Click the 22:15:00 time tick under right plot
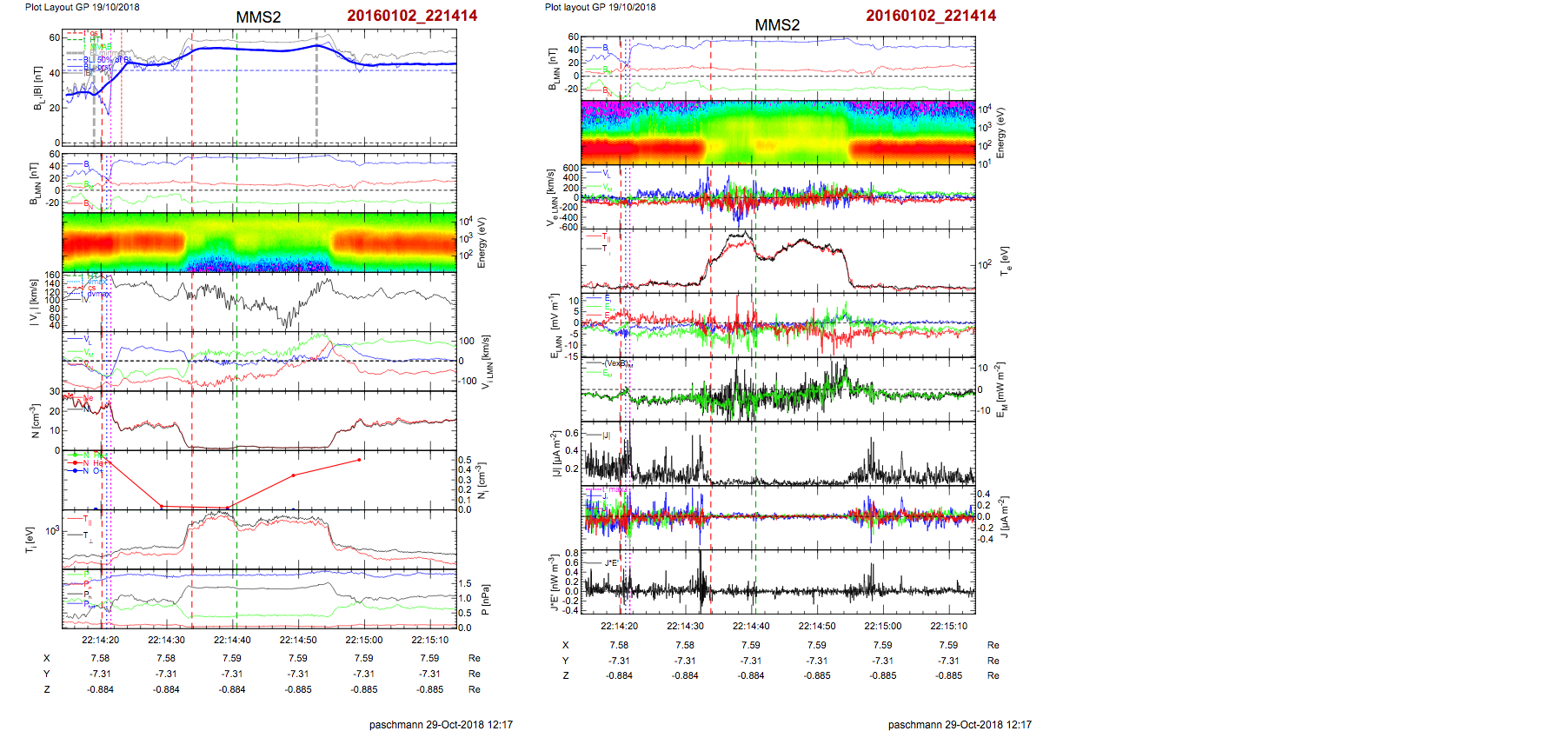The width and height of the screenshot is (1568, 731). point(882,626)
